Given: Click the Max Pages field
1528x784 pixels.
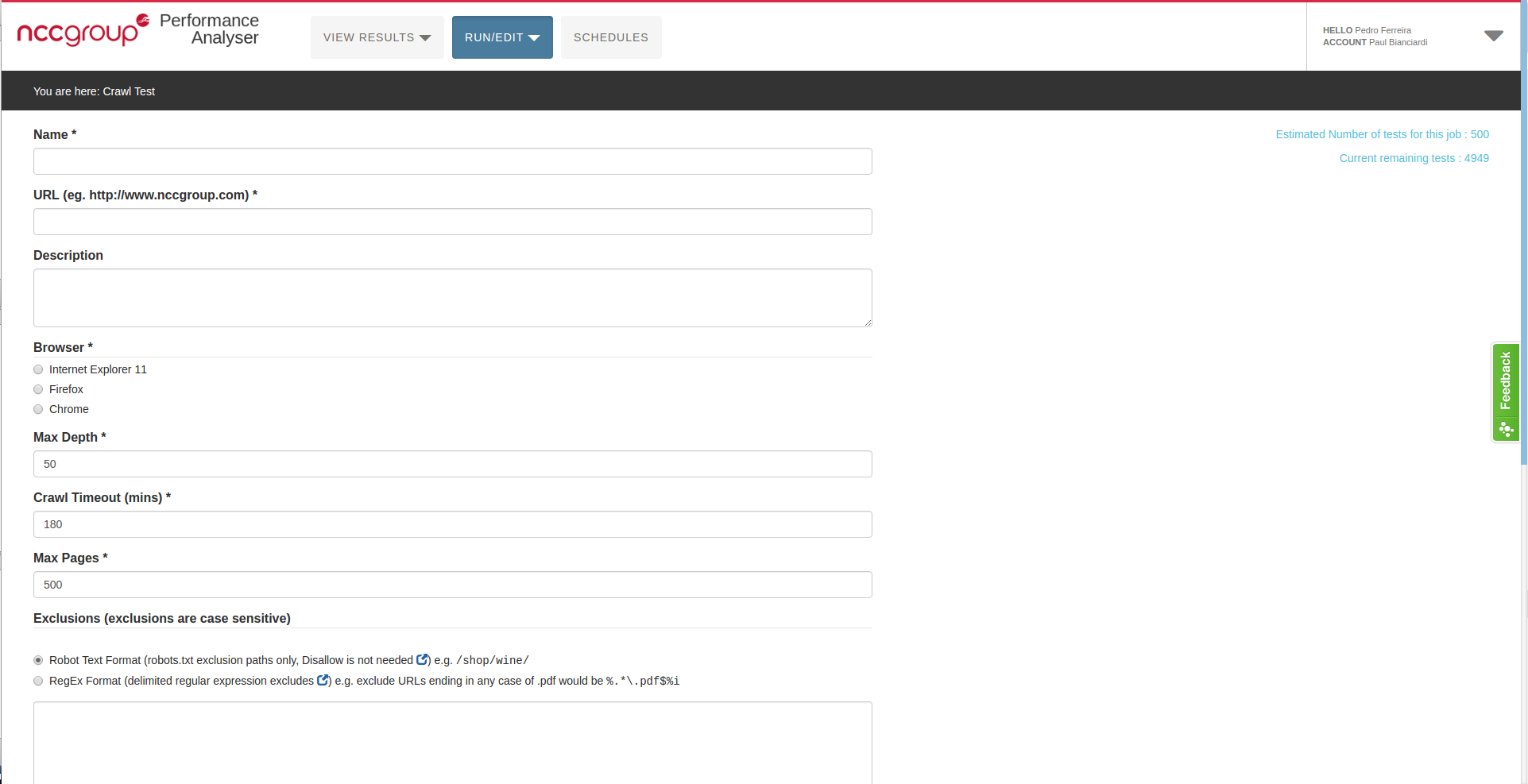Looking at the screenshot, I should tap(453, 585).
